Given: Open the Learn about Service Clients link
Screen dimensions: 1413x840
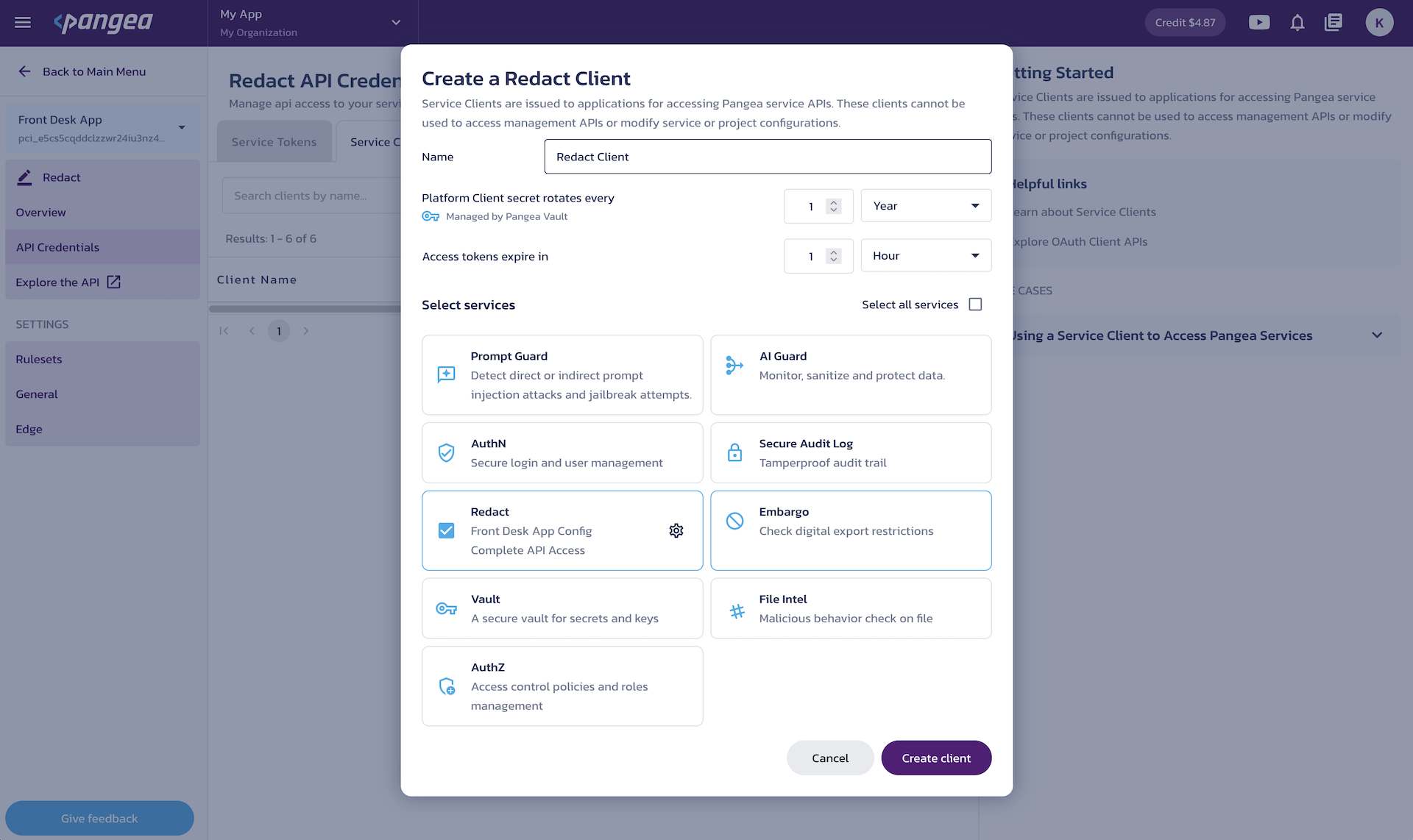Looking at the screenshot, I should [x=1083, y=212].
